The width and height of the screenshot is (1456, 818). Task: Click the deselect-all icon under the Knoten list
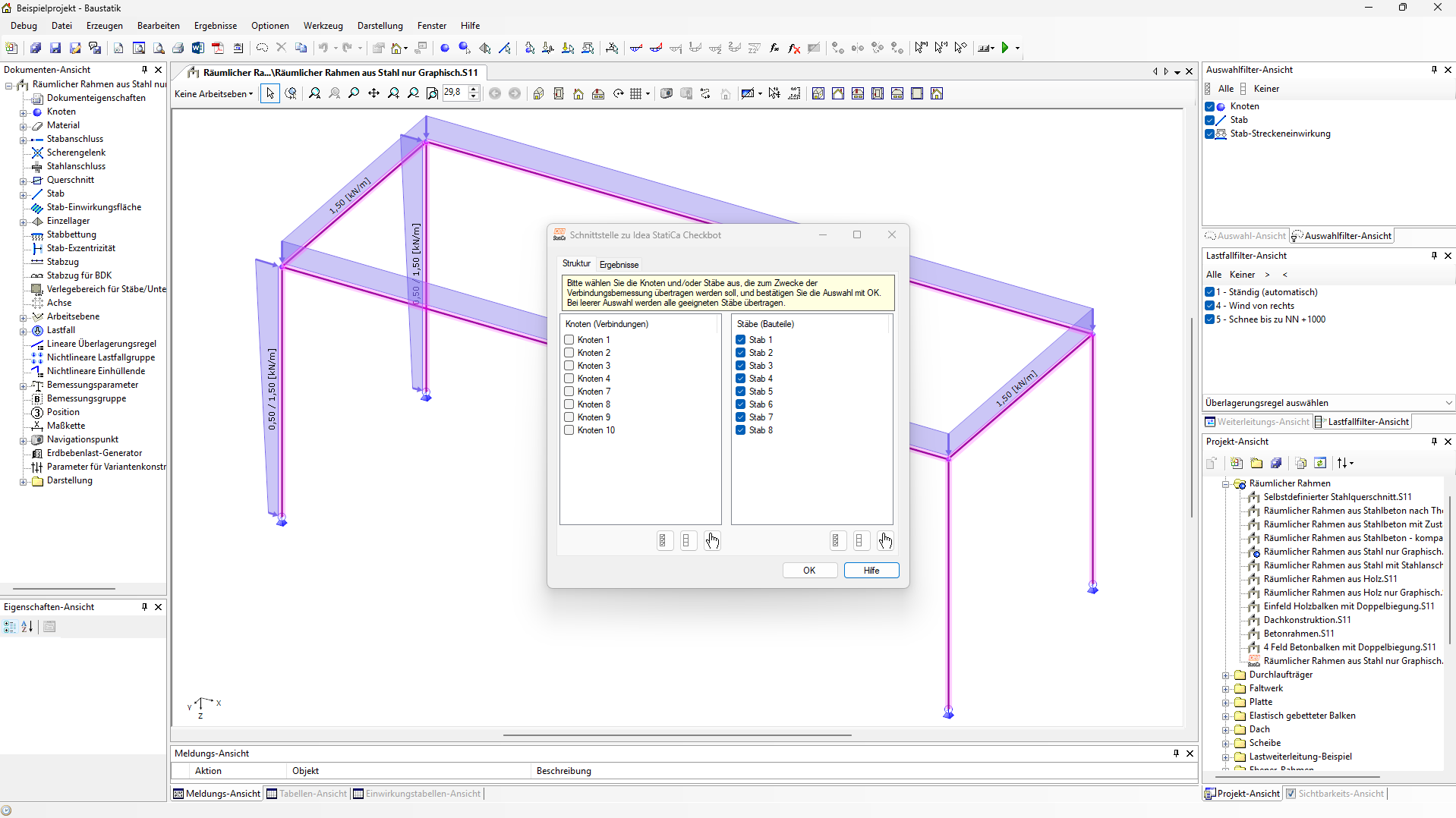click(x=687, y=540)
